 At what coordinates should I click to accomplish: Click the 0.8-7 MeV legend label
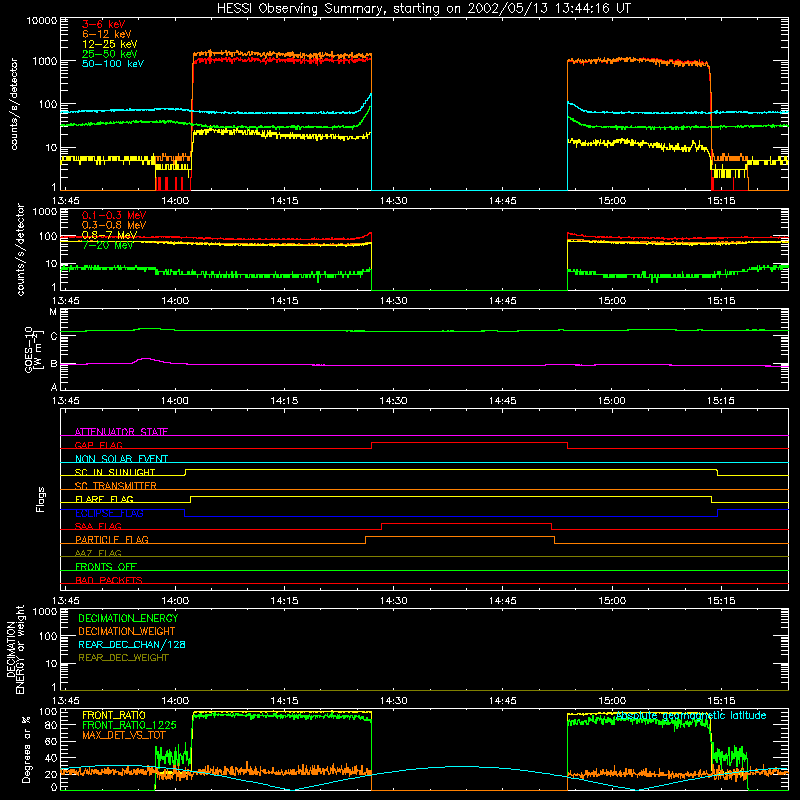pyautogui.click(x=109, y=235)
